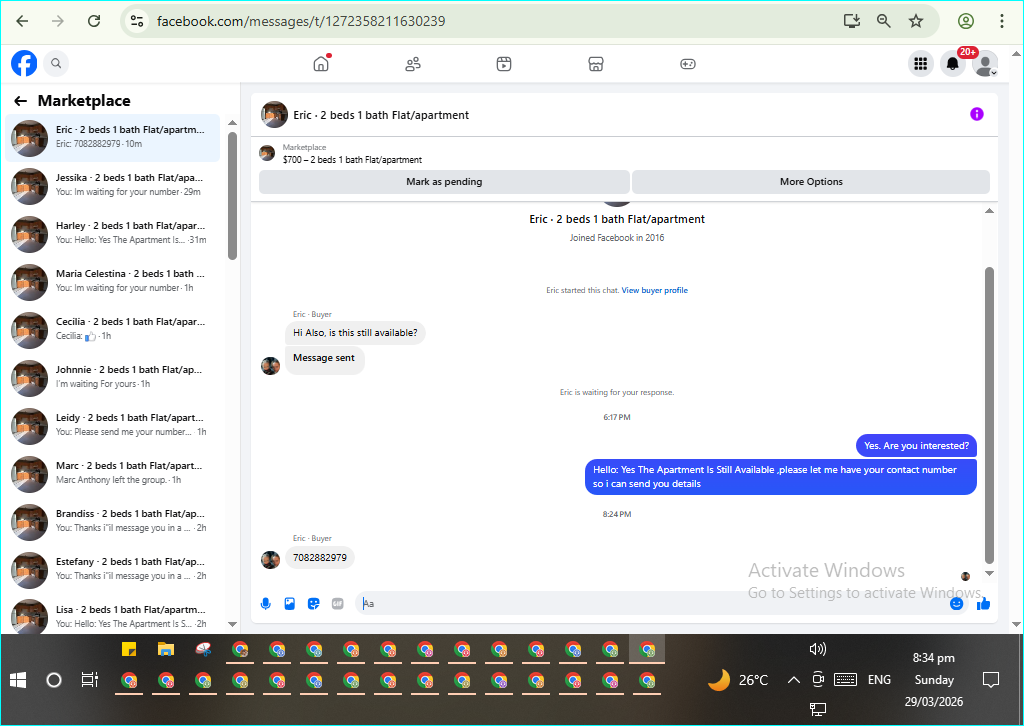Open Facebook search magnifier

(x=56, y=63)
